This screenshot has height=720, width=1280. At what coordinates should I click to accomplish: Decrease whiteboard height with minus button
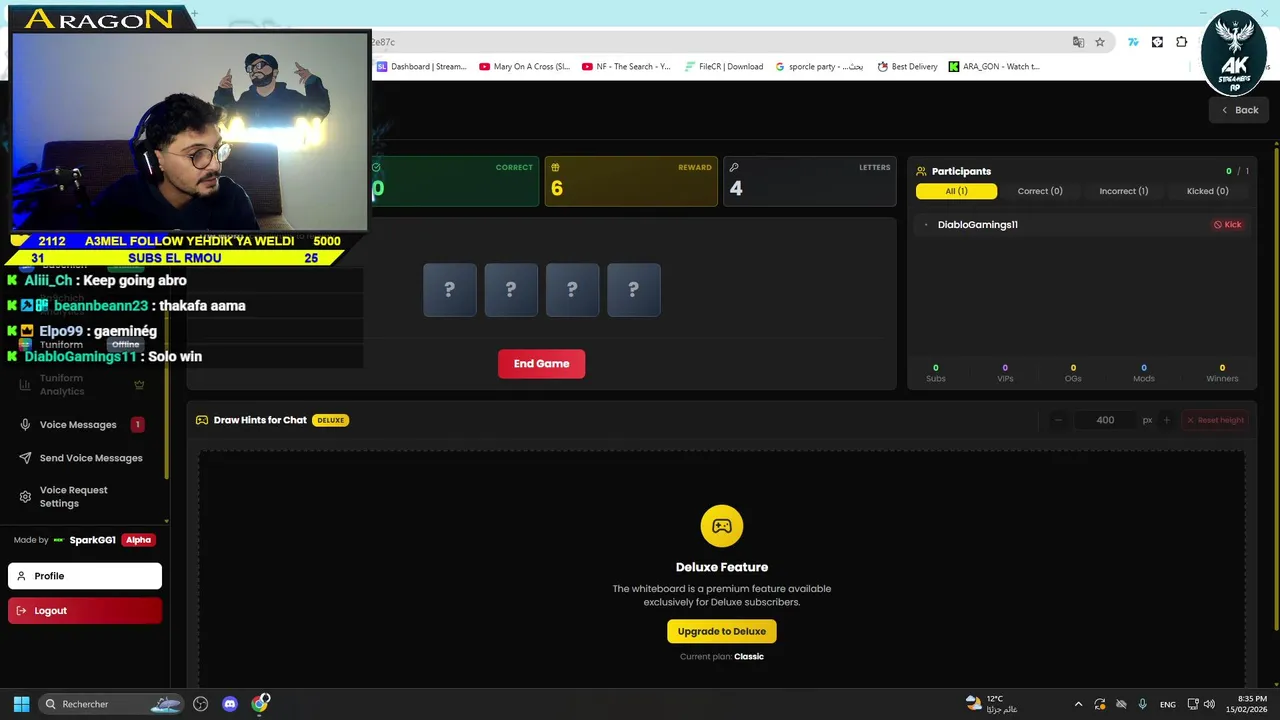pos(1058,420)
